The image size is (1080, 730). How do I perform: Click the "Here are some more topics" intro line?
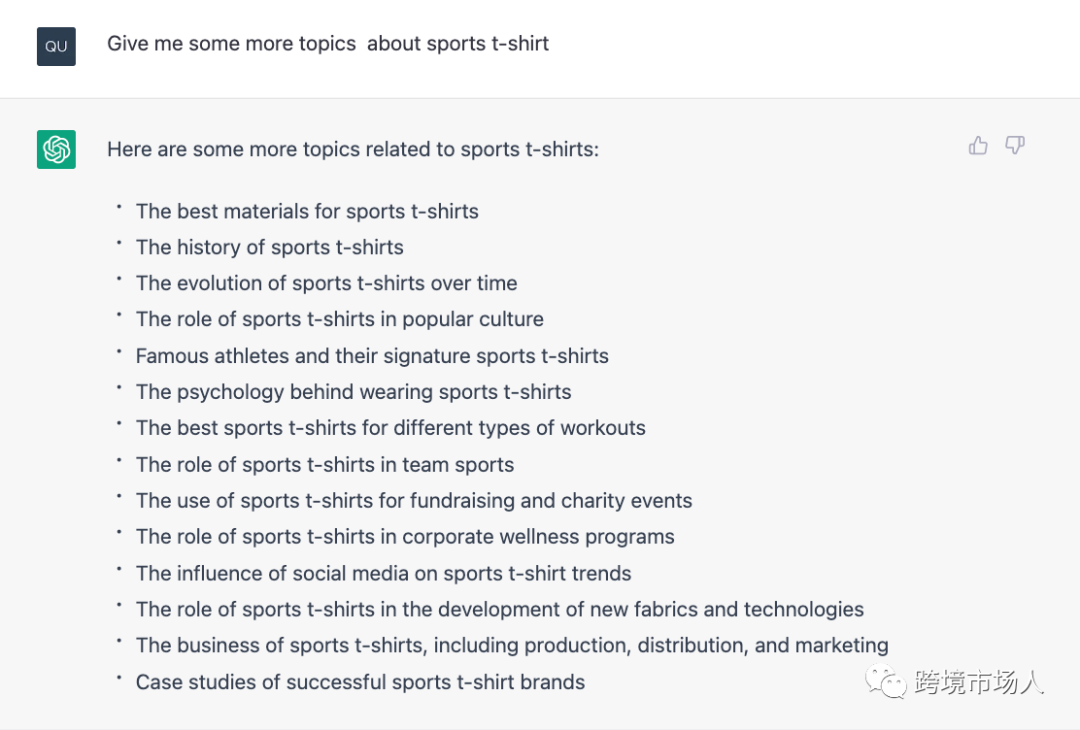coord(353,150)
